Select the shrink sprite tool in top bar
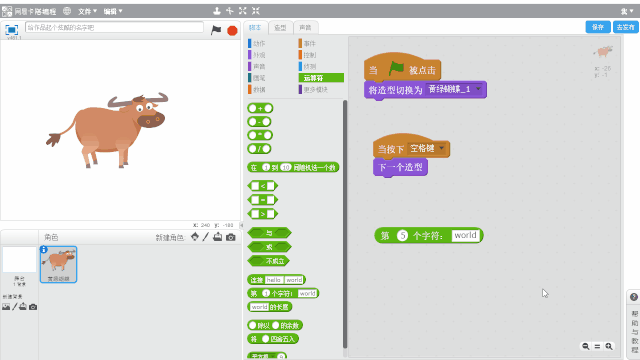 256,11
